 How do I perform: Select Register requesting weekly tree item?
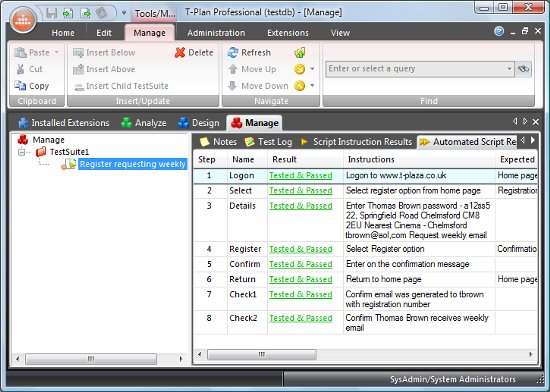pos(133,164)
